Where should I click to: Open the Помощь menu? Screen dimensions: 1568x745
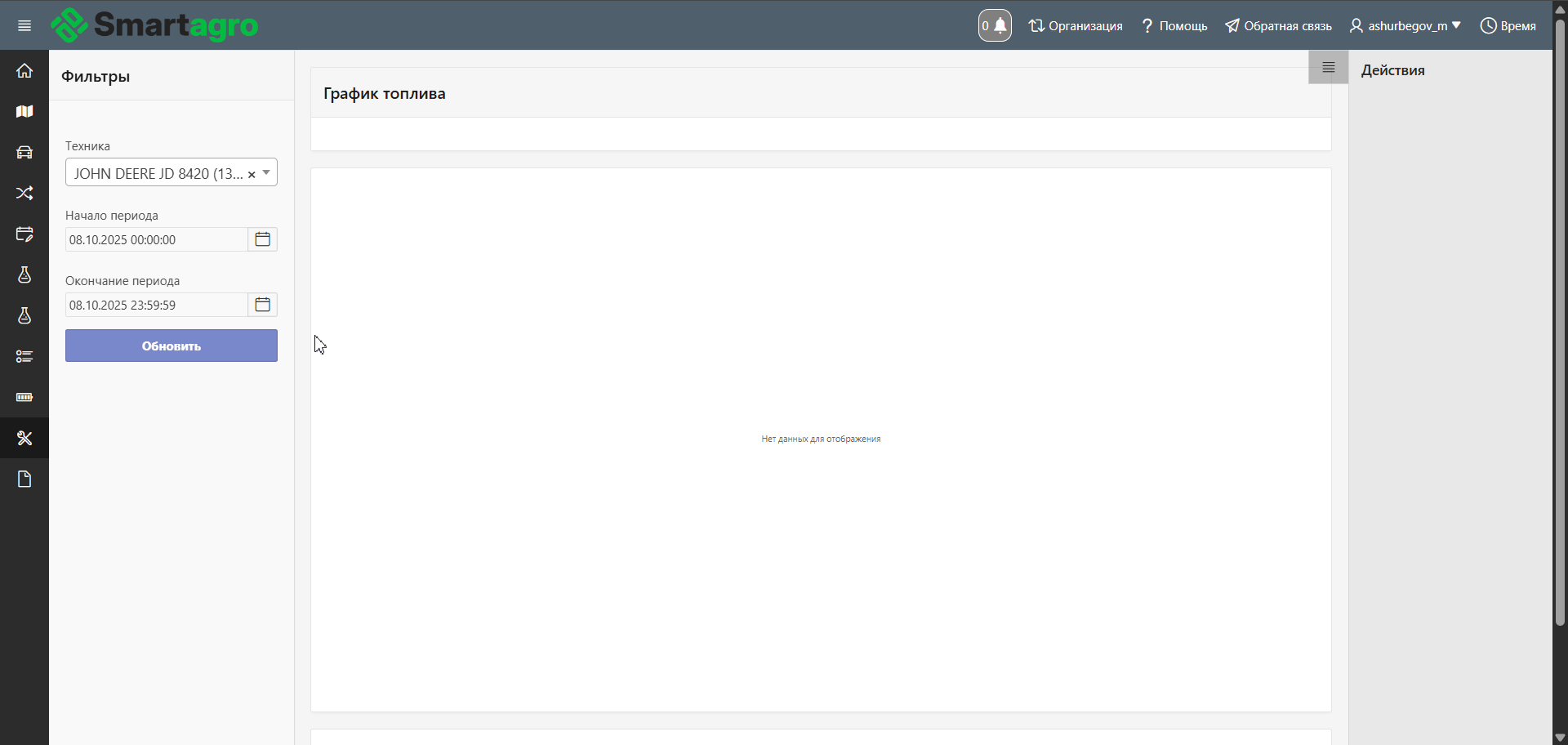[1174, 25]
